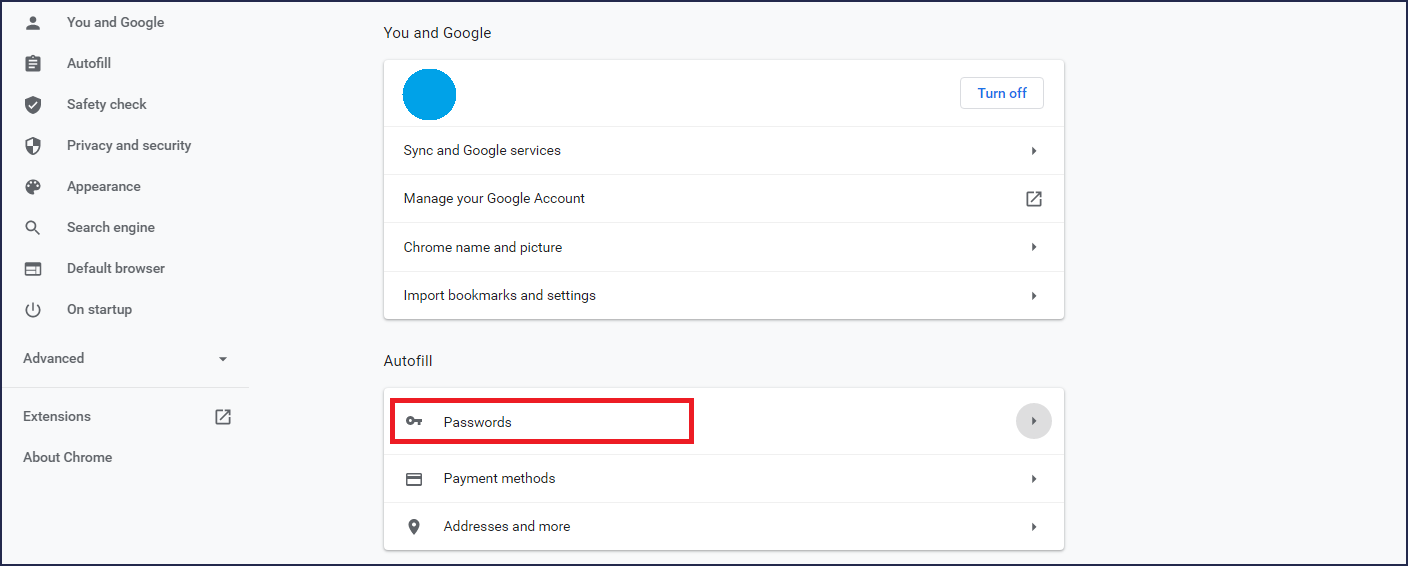This screenshot has width=1408, height=566.
Task: Click the You and Google person icon
Action: [33, 22]
